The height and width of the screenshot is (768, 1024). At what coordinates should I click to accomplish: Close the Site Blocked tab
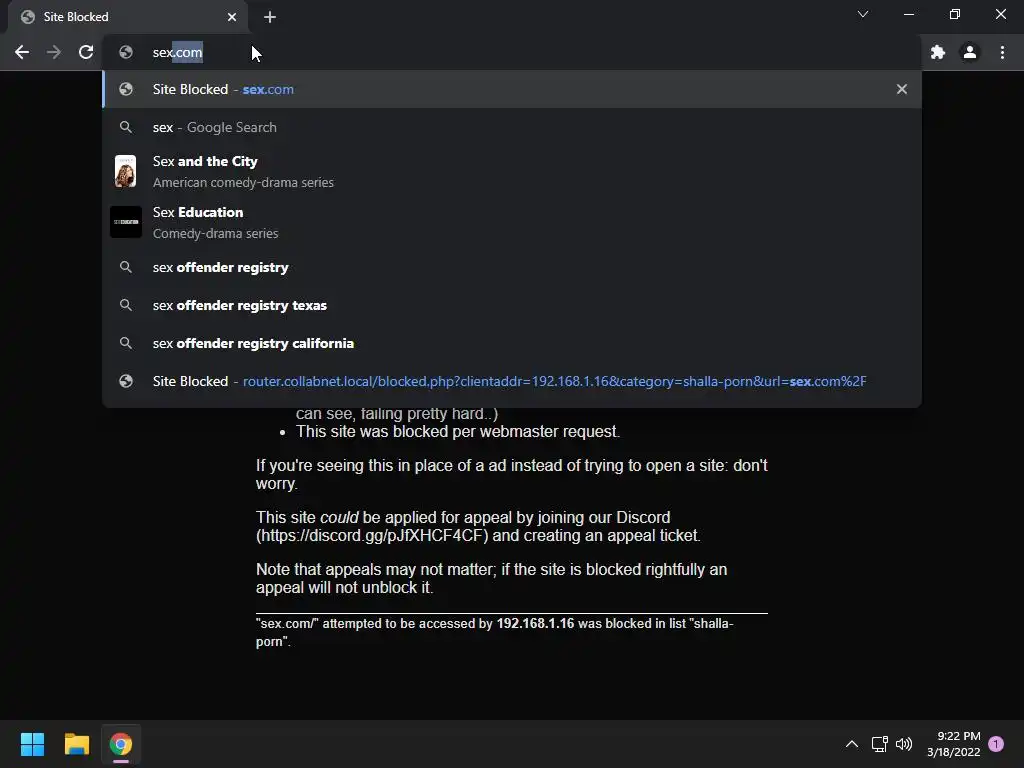pos(232,17)
